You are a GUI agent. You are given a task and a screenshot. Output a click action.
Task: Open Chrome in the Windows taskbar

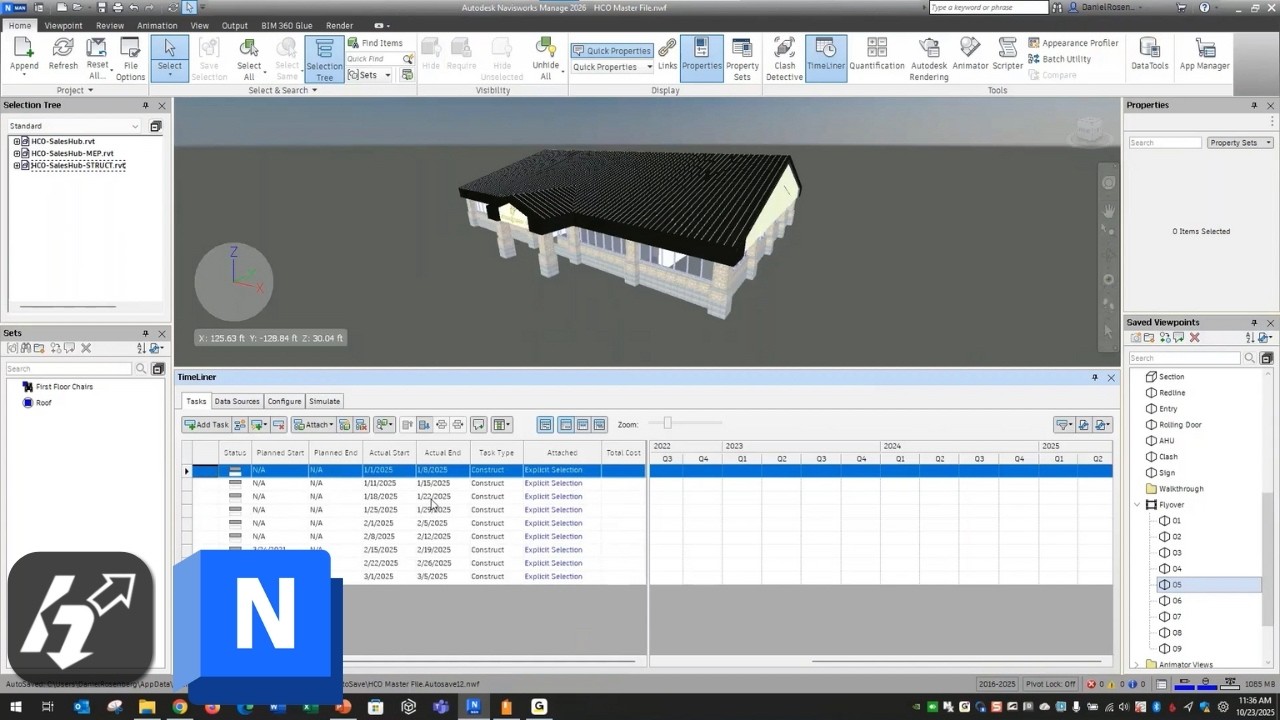pos(179,707)
